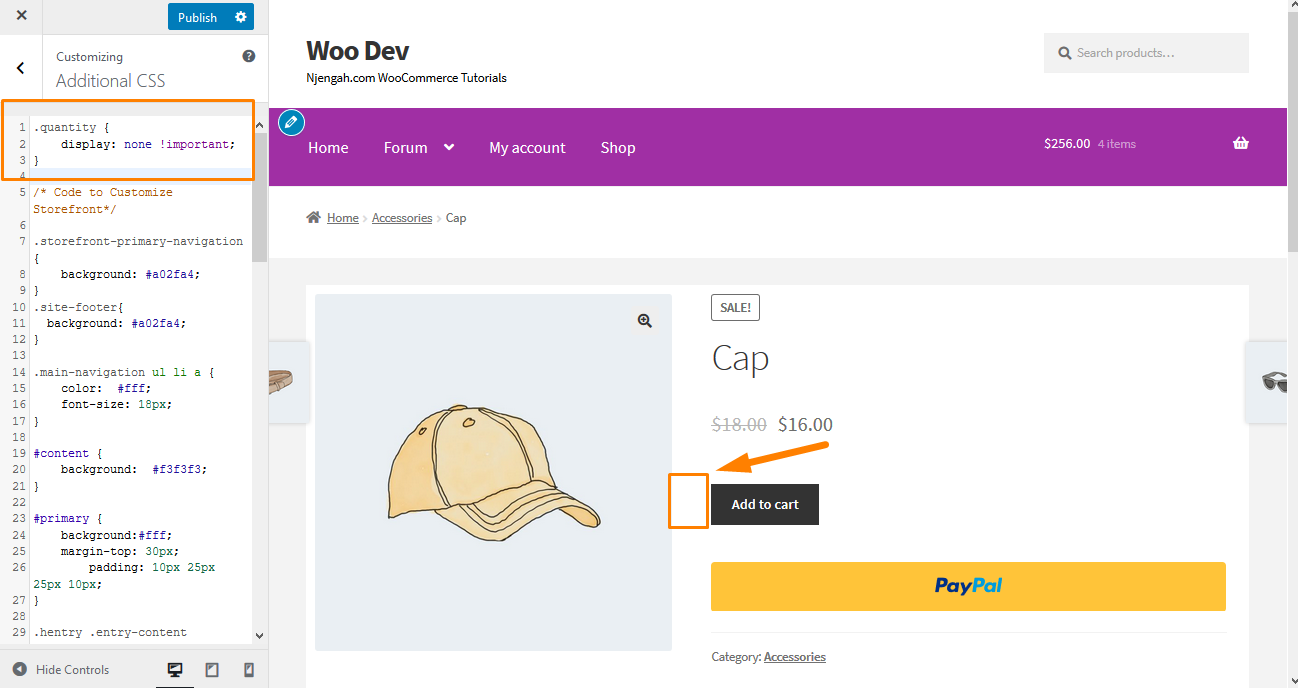Click the CSS editor scroll-up arrow
Viewport: 1298px width, 688px height.
click(x=260, y=126)
